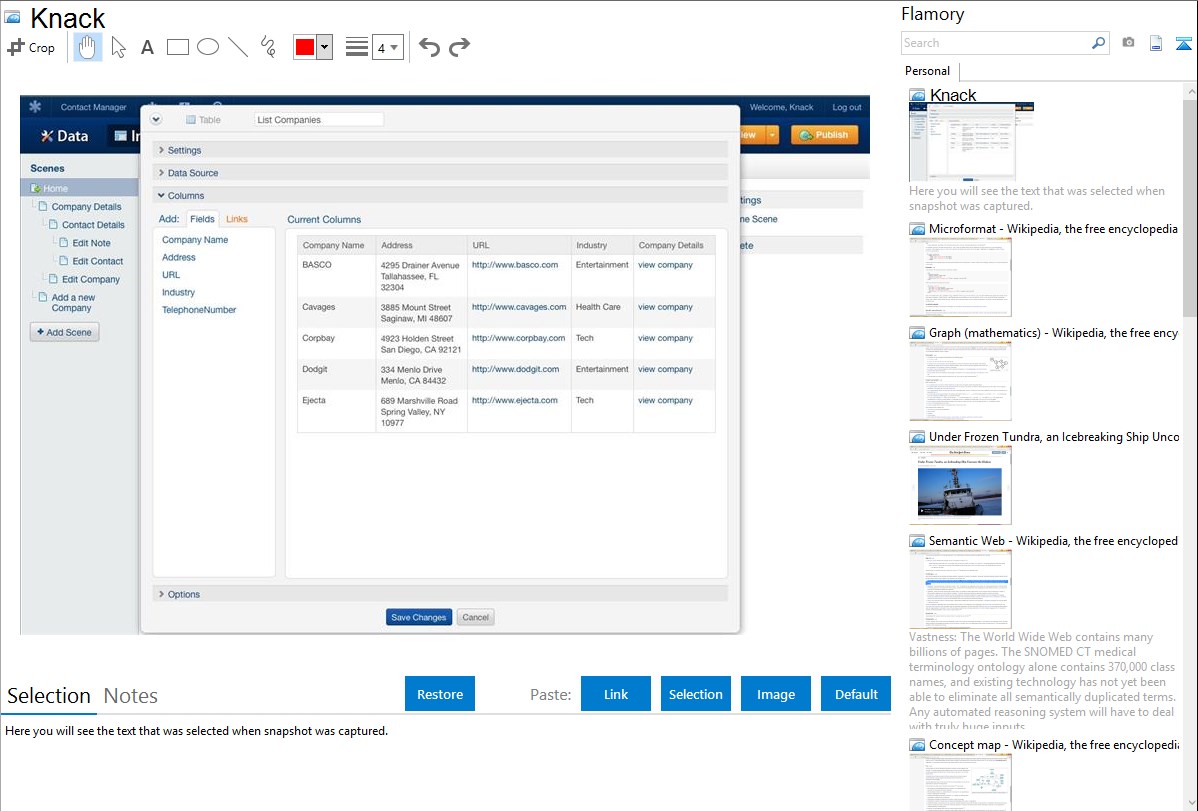Click the scroll-down arrow of snapshot list
1198x811 pixels.
coord(1190,803)
